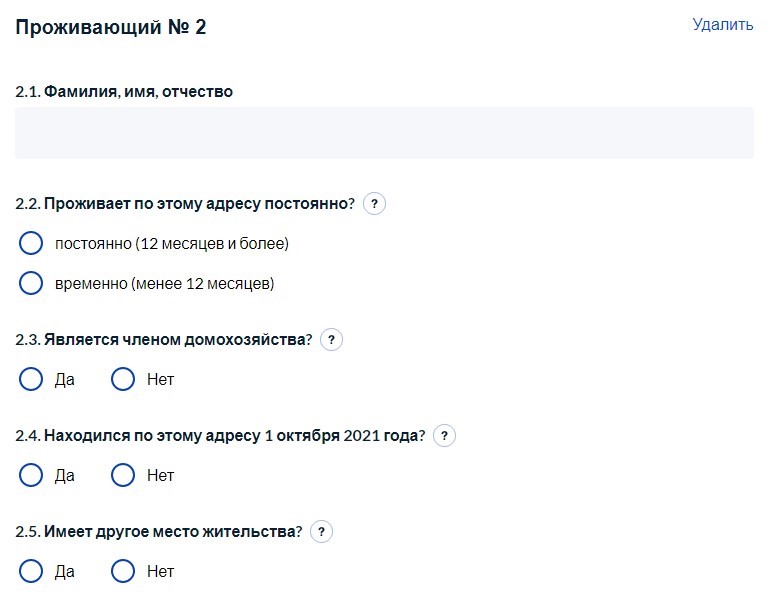Viewport: 772px width, 603px height.
Task: Show help for October 1, 2021 question
Action: pyautogui.click(x=444, y=436)
